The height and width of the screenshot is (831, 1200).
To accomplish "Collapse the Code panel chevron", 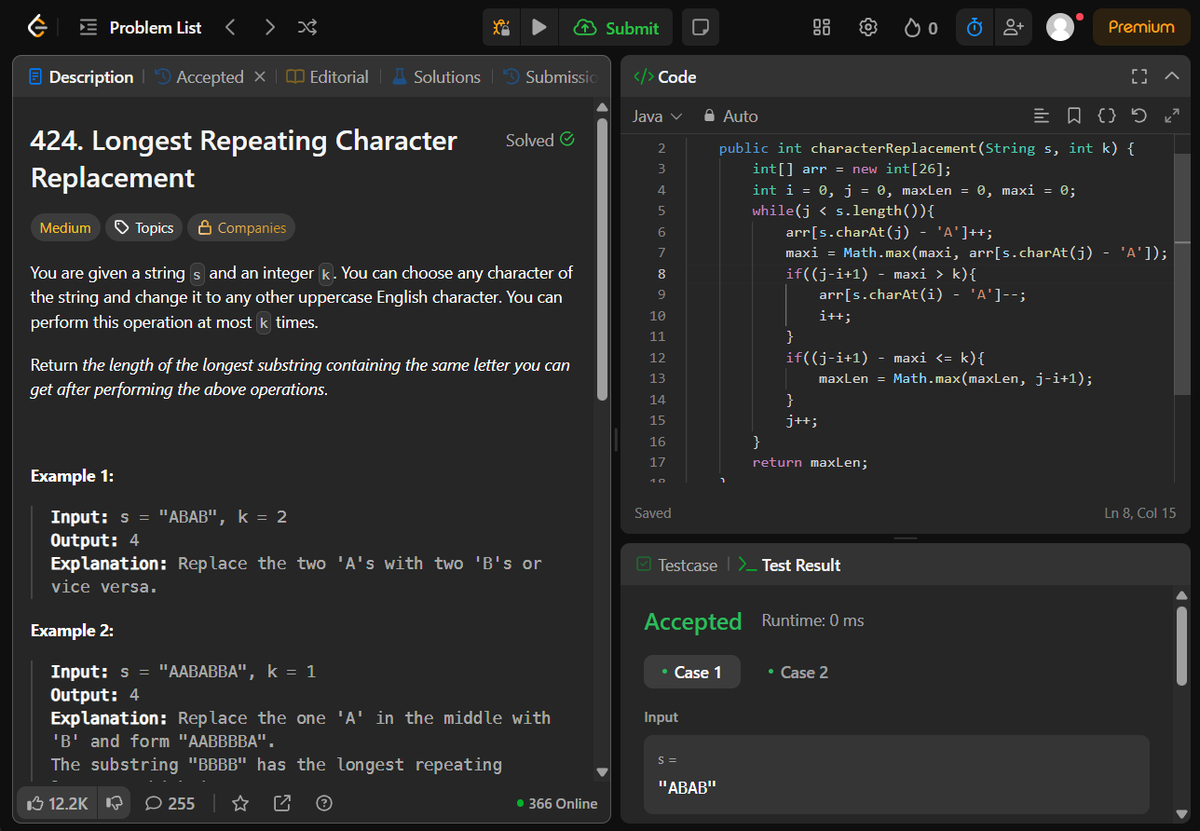I will click(x=1172, y=77).
